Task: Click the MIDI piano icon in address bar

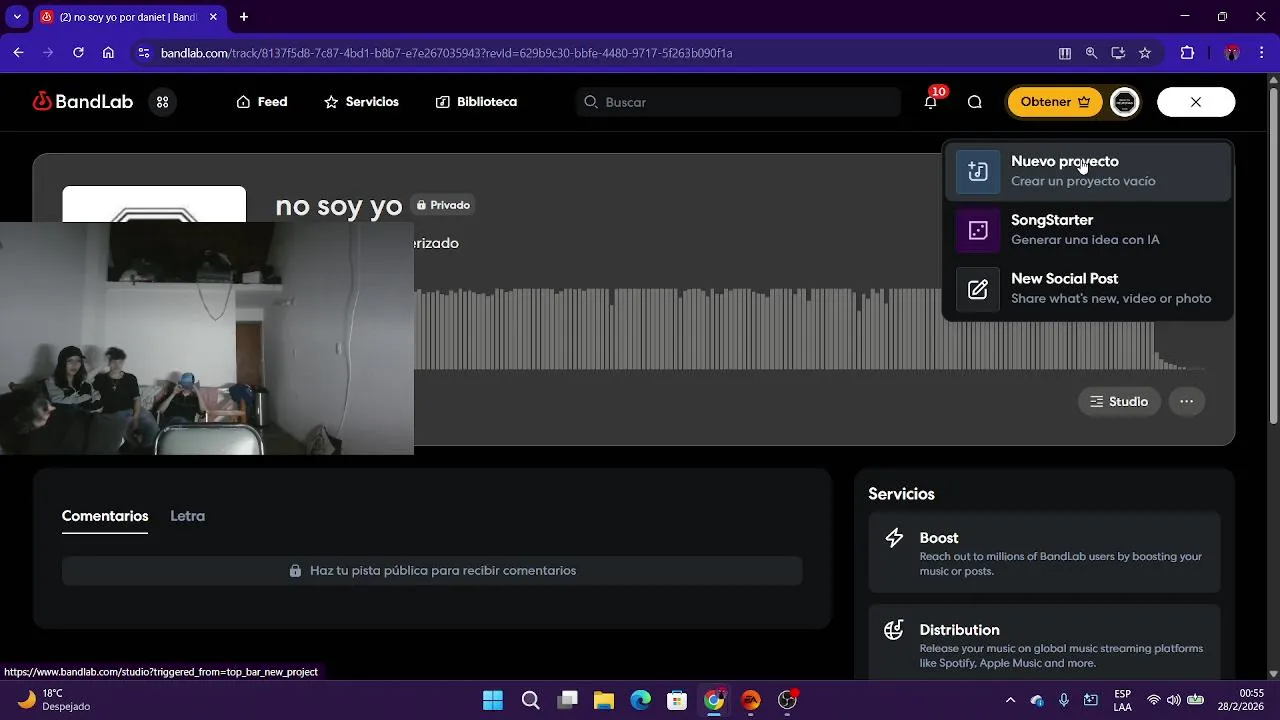Action: [1065, 53]
